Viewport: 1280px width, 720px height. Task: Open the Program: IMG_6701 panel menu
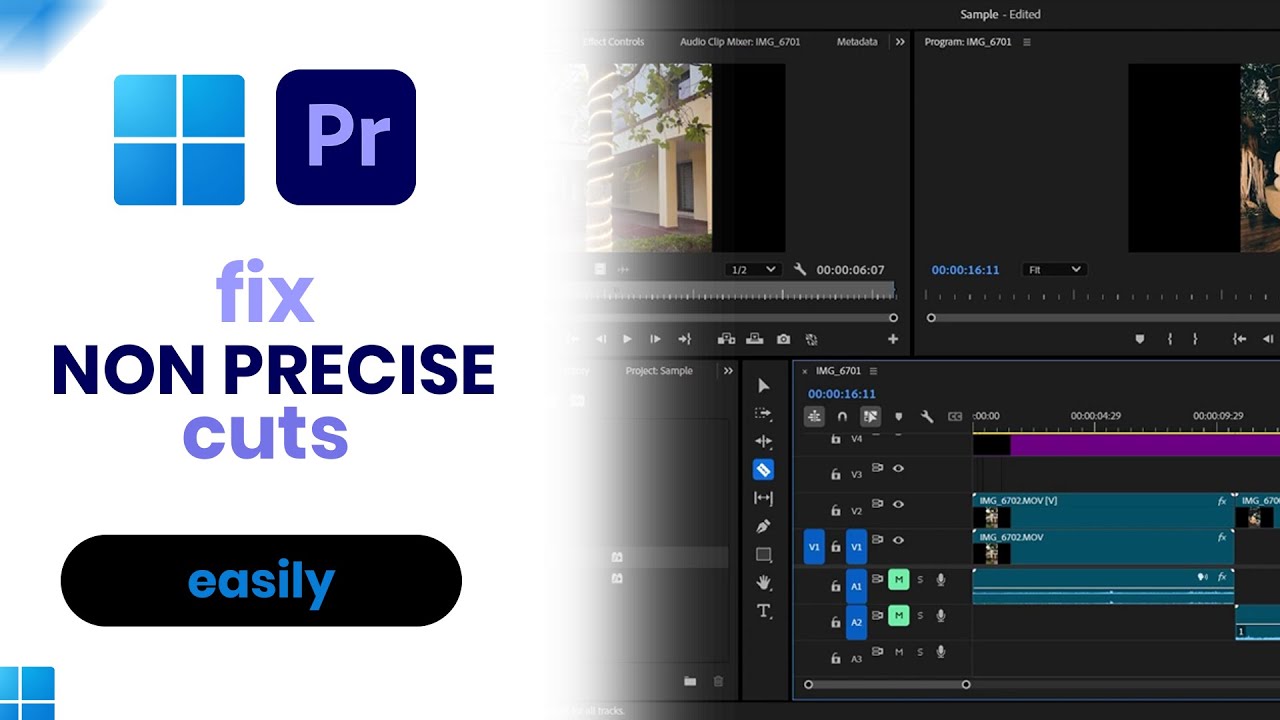pos(1027,42)
